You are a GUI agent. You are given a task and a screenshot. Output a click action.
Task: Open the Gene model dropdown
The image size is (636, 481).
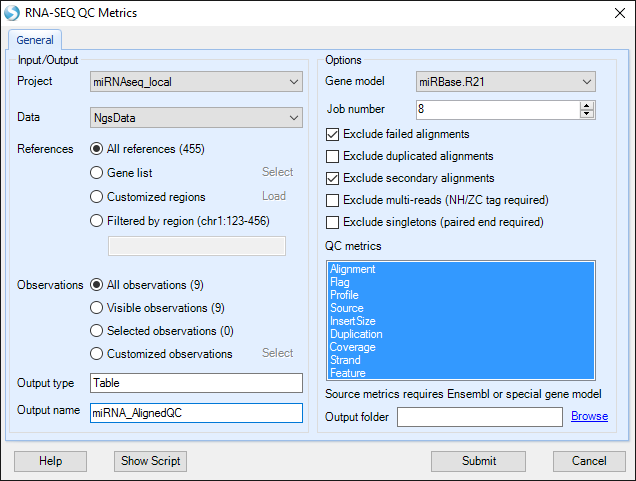tap(505, 82)
